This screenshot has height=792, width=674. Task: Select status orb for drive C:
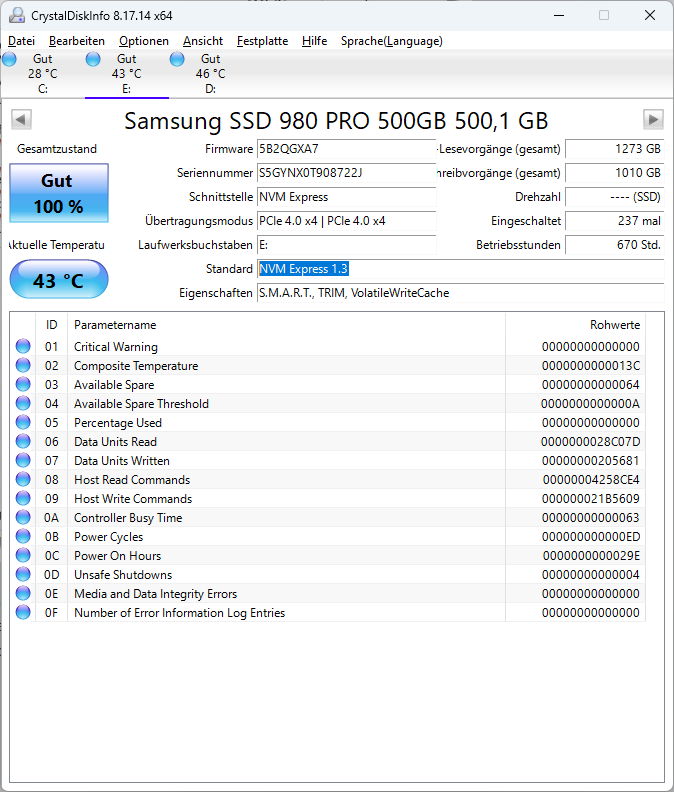tap(9, 59)
